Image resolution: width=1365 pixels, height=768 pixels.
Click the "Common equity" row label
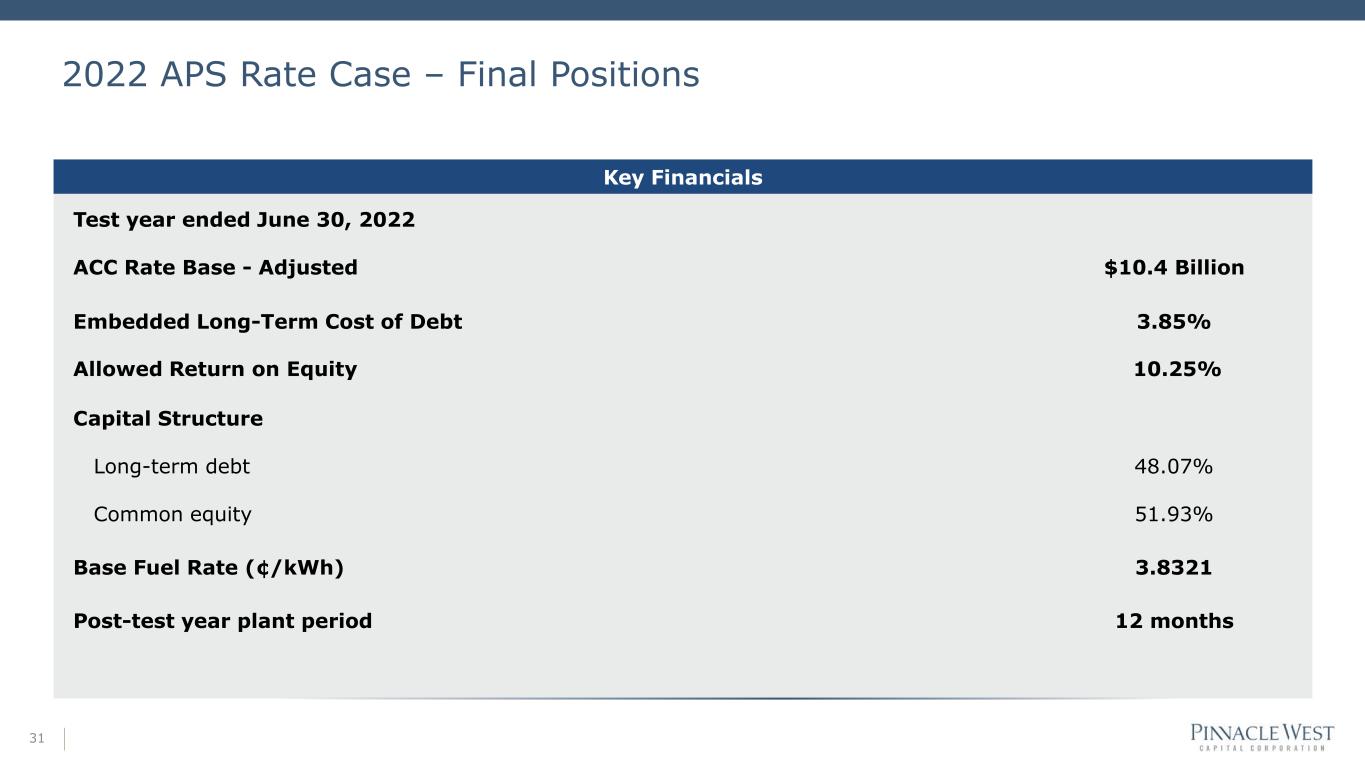172,515
